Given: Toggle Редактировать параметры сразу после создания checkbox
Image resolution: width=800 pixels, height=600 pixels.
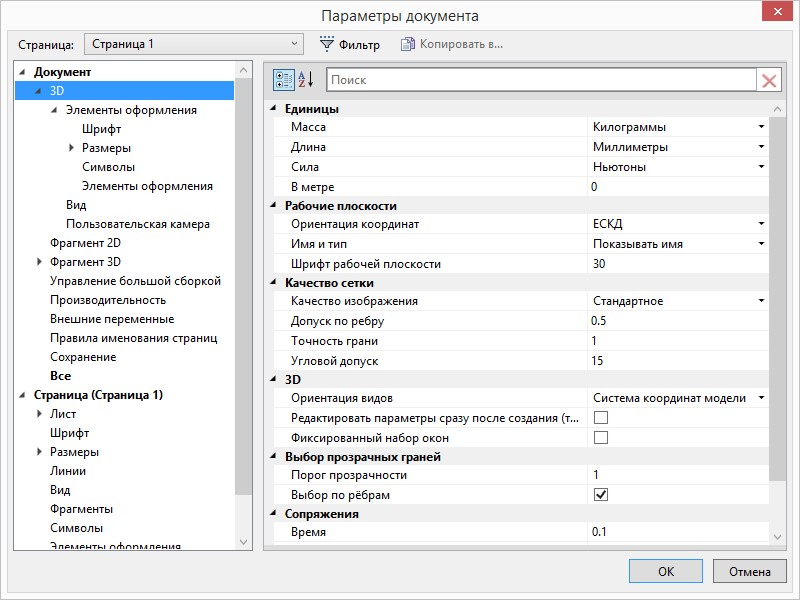Looking at the screenshot, I should pos(601,418).
